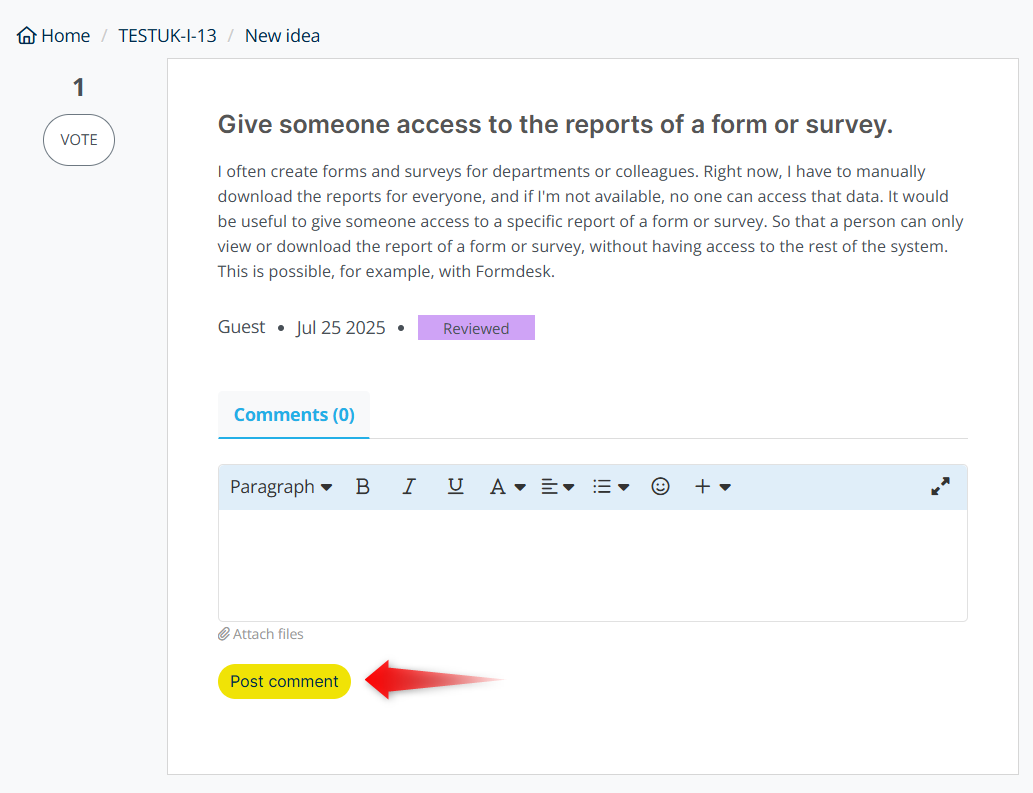
Task: Click inside the comment text area
Action: (x=592, y=565)
